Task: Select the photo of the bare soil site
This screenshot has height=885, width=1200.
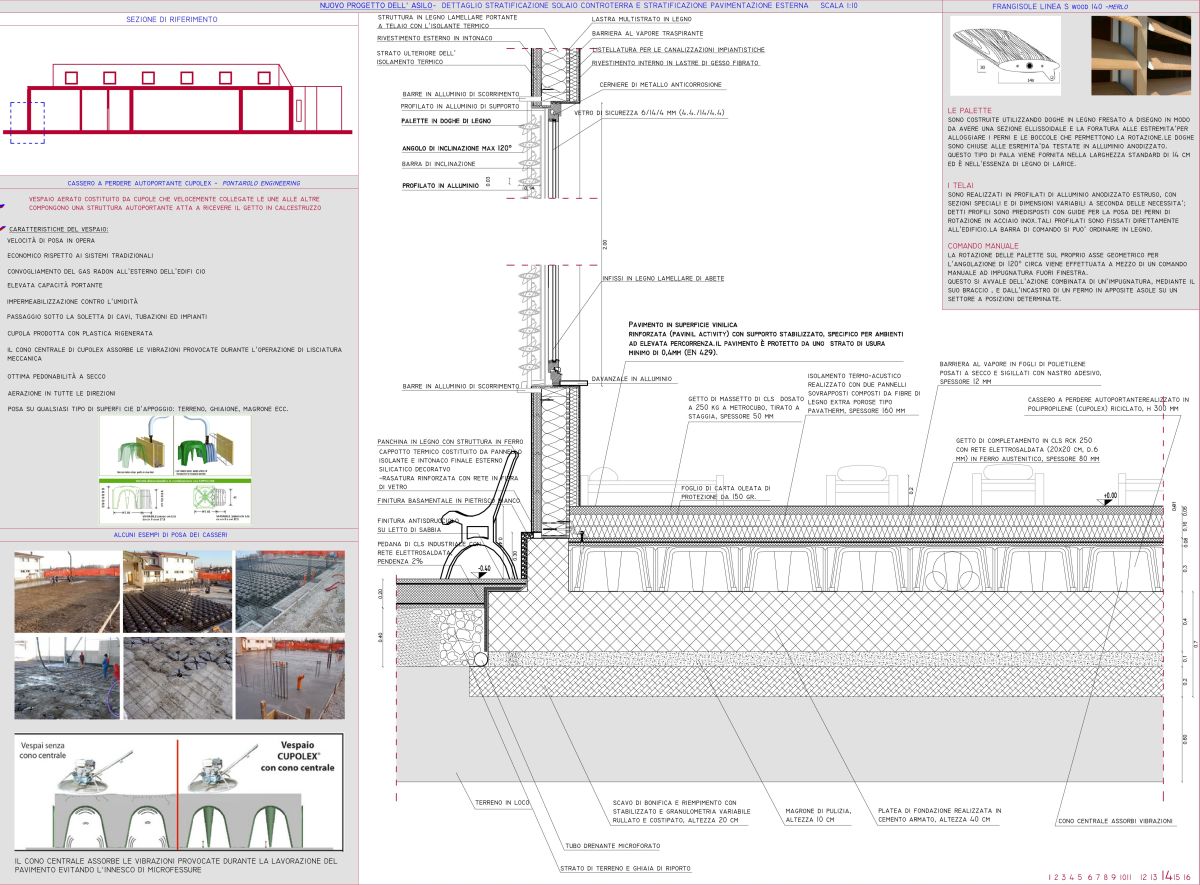Action: pyautogui.click(x=66, y=591)
